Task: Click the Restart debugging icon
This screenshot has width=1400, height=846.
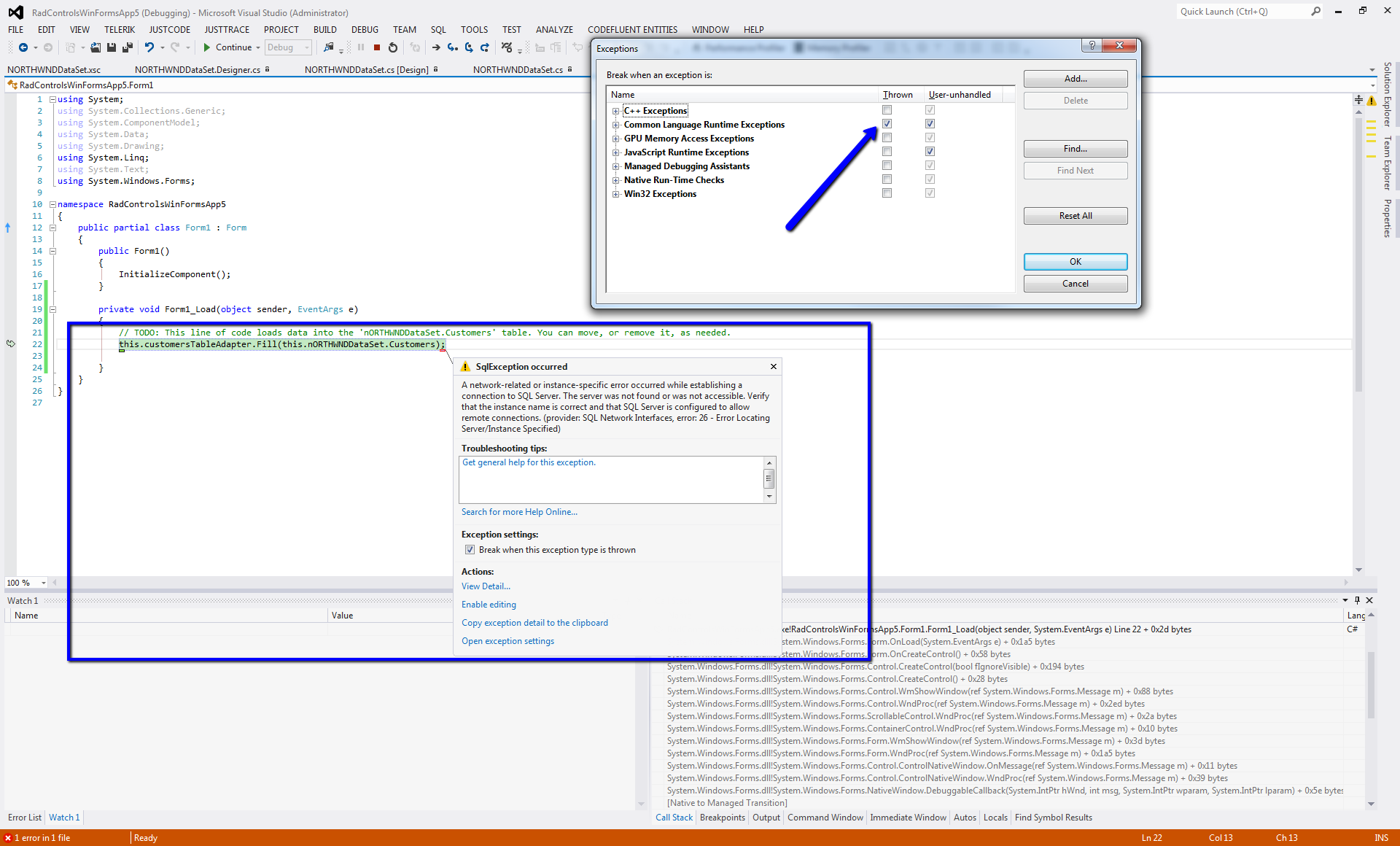Action: coord(393,47)
